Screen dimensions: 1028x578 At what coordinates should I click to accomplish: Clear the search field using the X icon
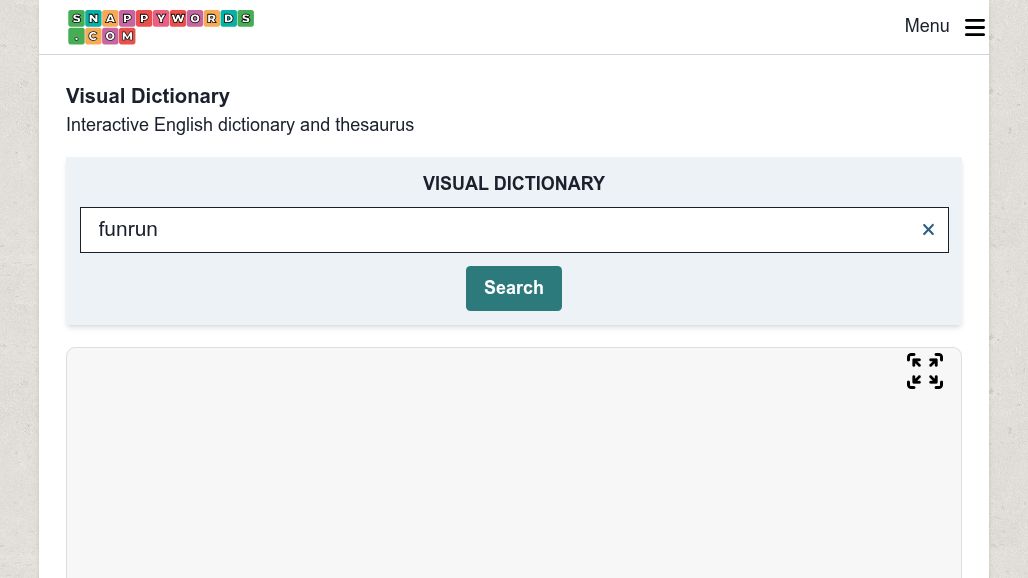point(928,229)
